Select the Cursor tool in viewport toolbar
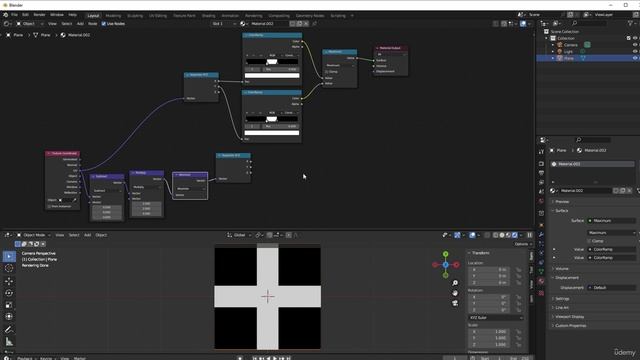 pos(9,268)
